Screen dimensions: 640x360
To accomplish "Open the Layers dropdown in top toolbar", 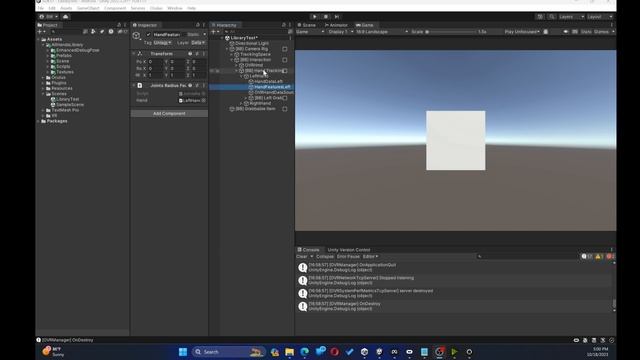I will (571, 17).
